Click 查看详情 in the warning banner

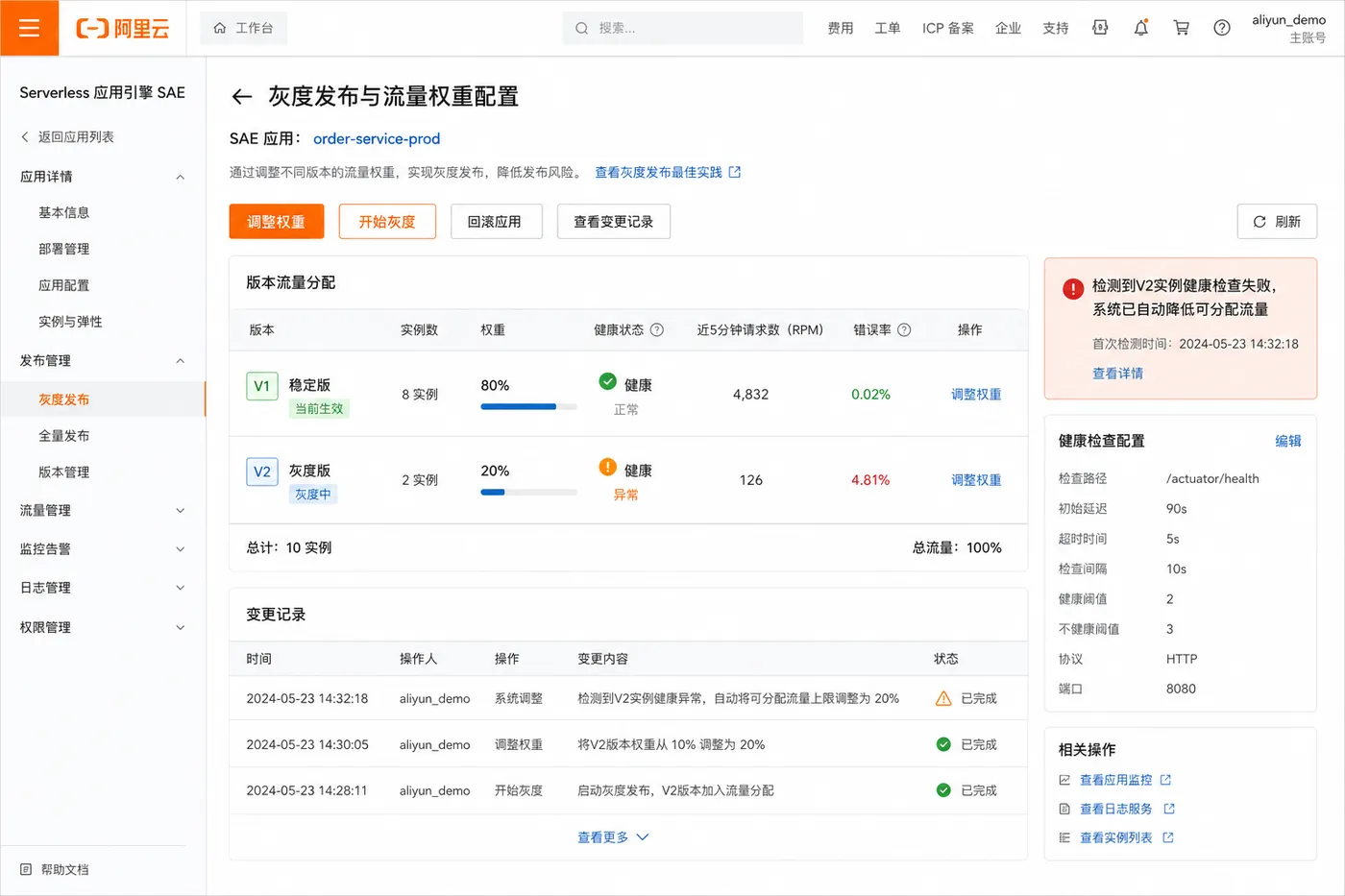coord(1117,374)
